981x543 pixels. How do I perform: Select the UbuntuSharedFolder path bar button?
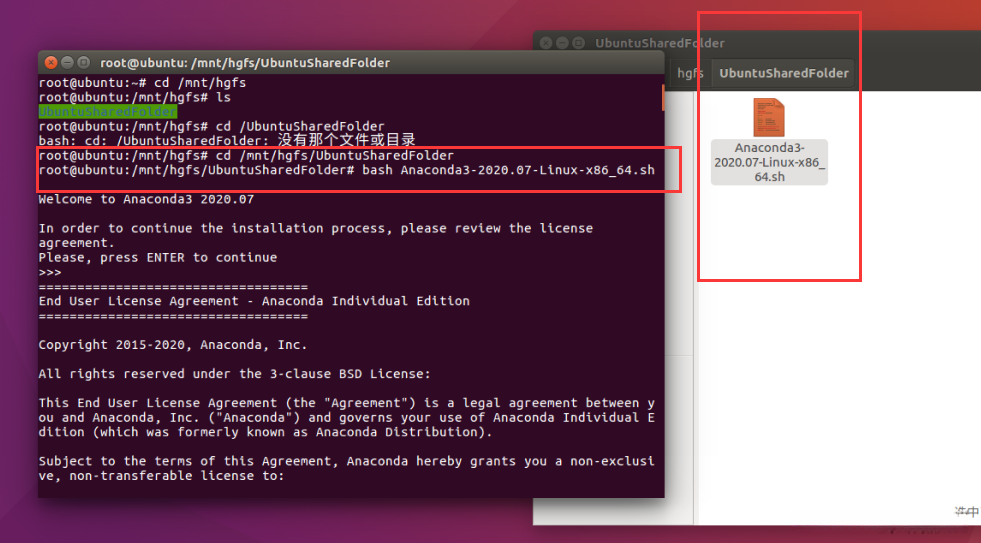pos(784,73)
